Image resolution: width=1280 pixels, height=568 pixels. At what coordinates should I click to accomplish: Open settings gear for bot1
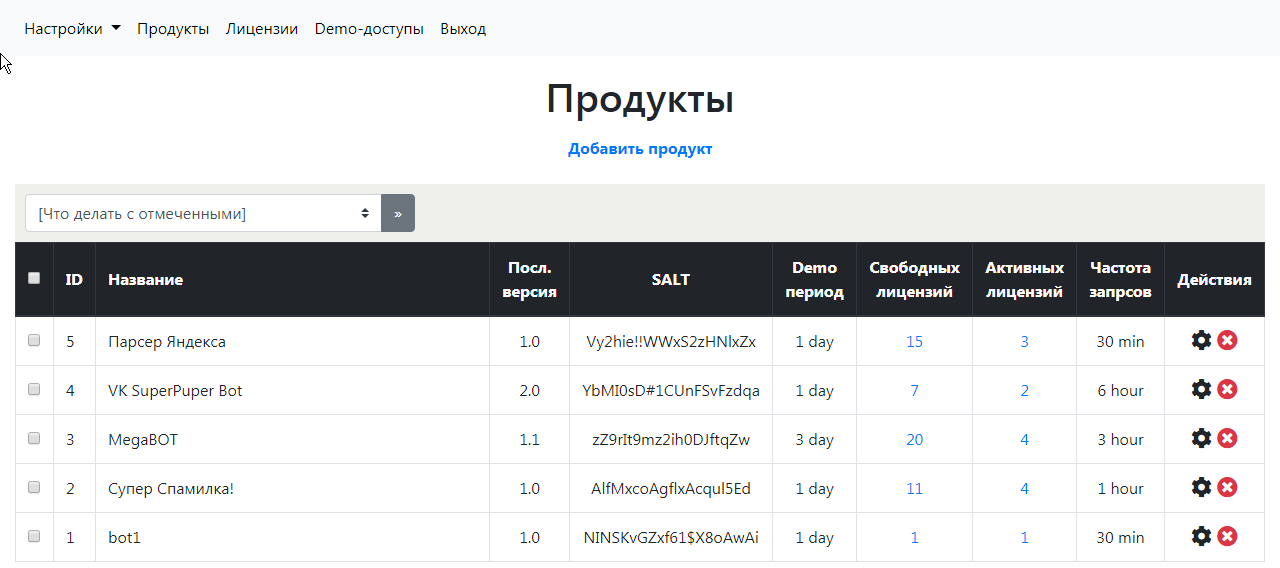(1201, 537)
